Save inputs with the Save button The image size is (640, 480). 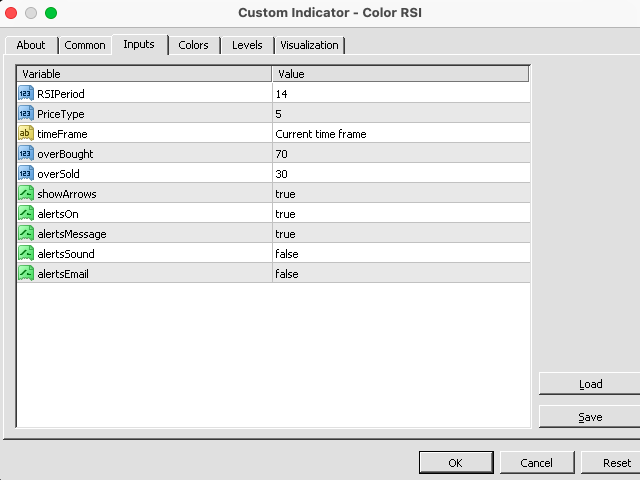pyautogui.click(x=590, y=417)
